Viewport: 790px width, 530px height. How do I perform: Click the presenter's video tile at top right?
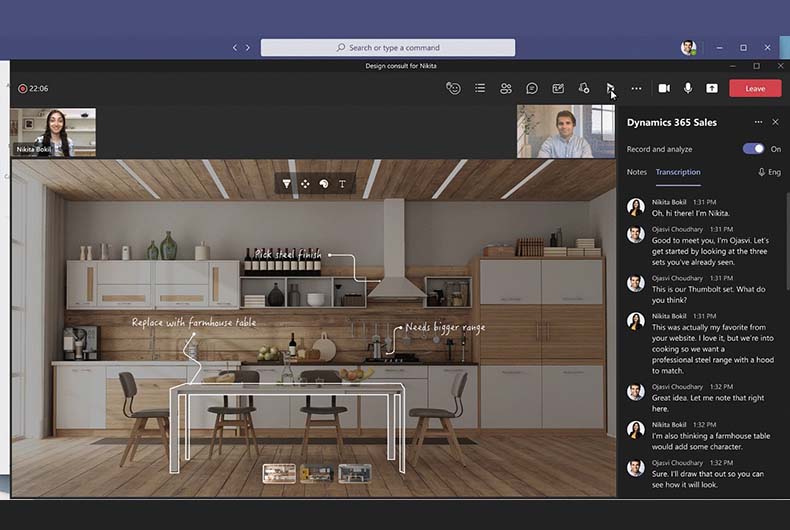[566, 131]
